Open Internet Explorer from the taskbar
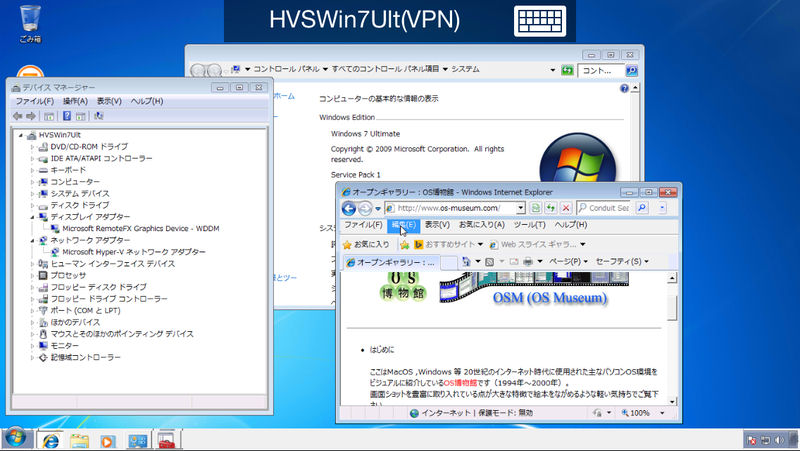 51,440
